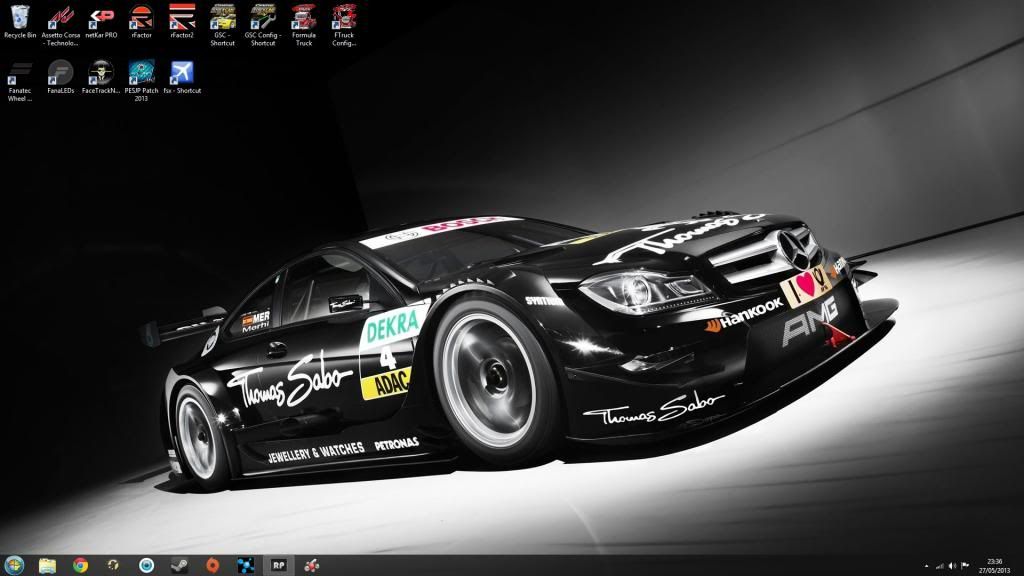The height and width of the screenshot is (576, 1024).
Task: Select the netKar PRO shortcut
Action: pyautogui.click(x=101, y=22)
